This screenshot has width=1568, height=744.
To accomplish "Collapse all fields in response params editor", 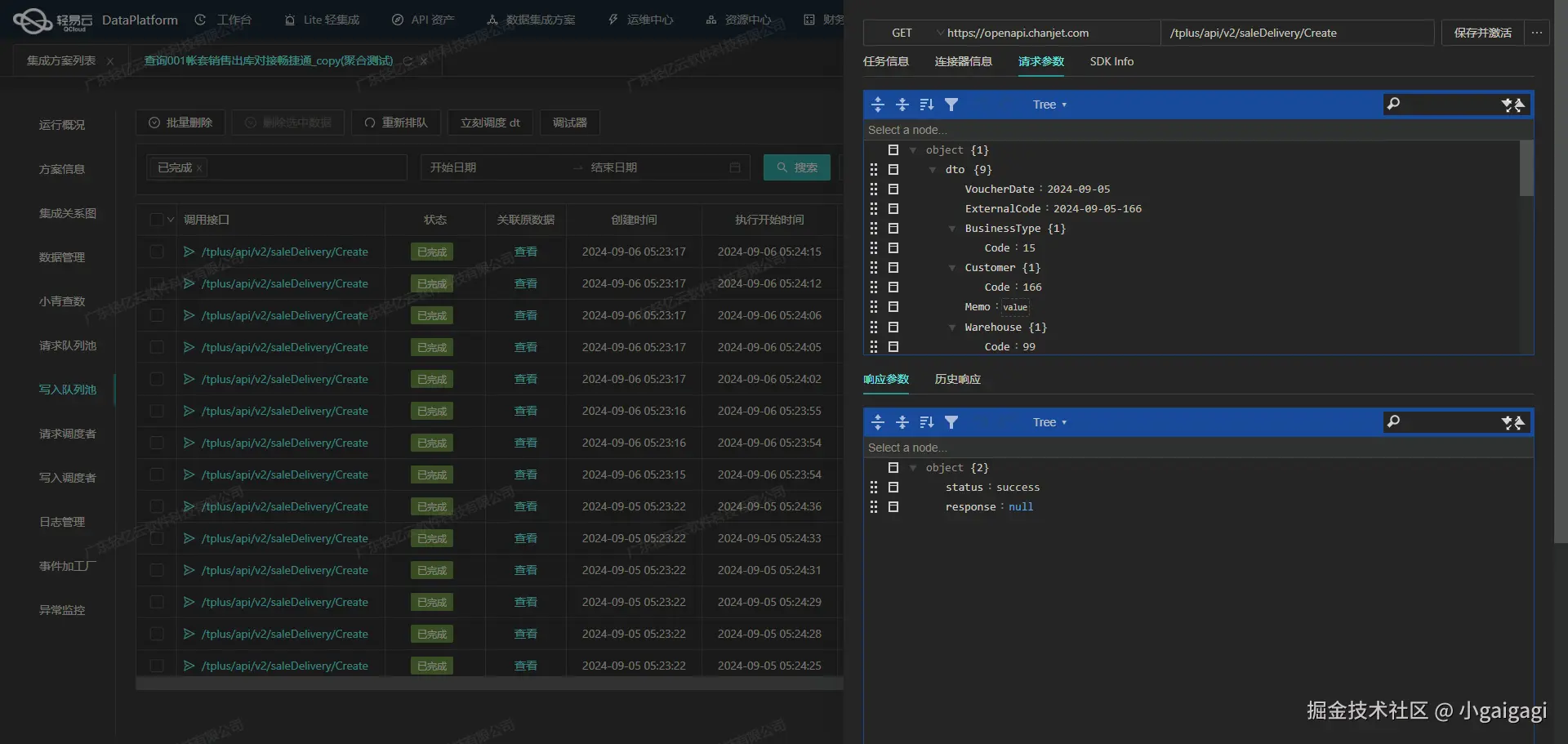I will (902, 422).
